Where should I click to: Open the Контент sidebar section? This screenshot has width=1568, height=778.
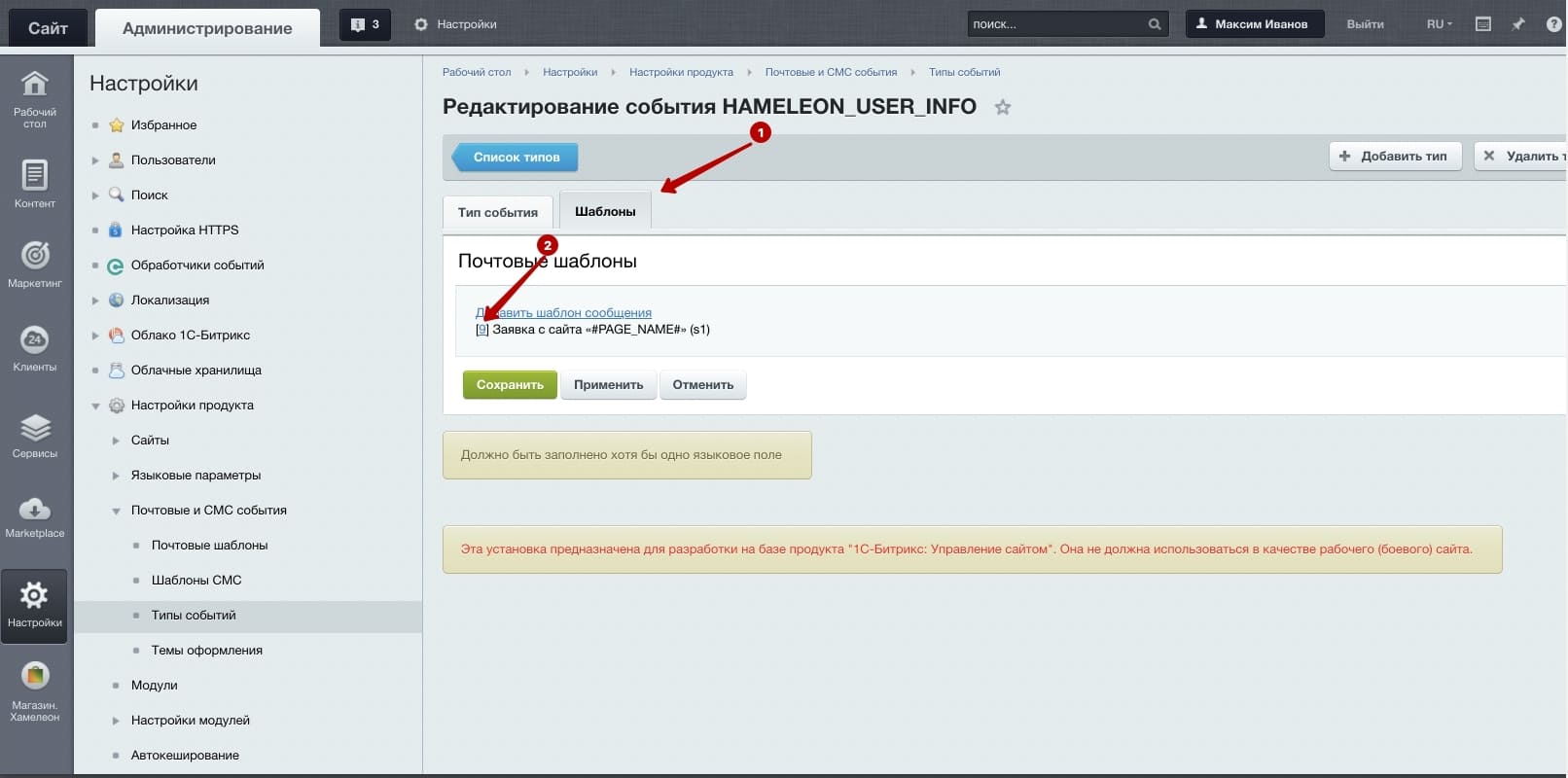click(35, 184)
